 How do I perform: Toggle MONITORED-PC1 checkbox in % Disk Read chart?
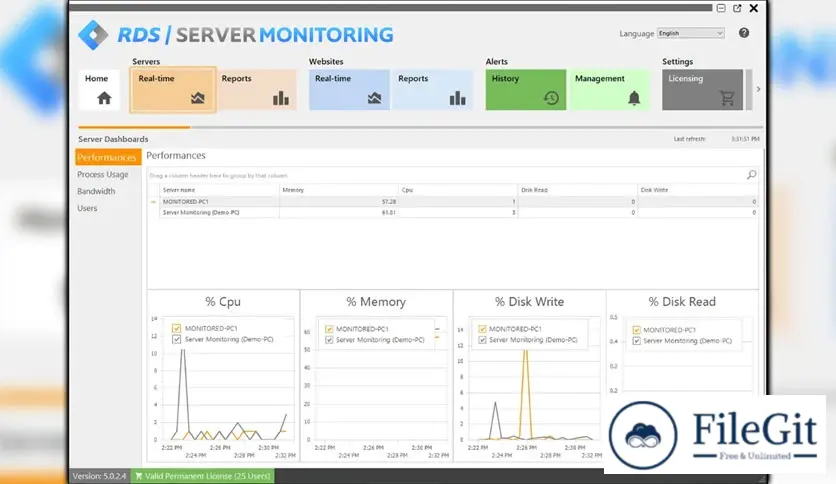(x=636, y=330)
